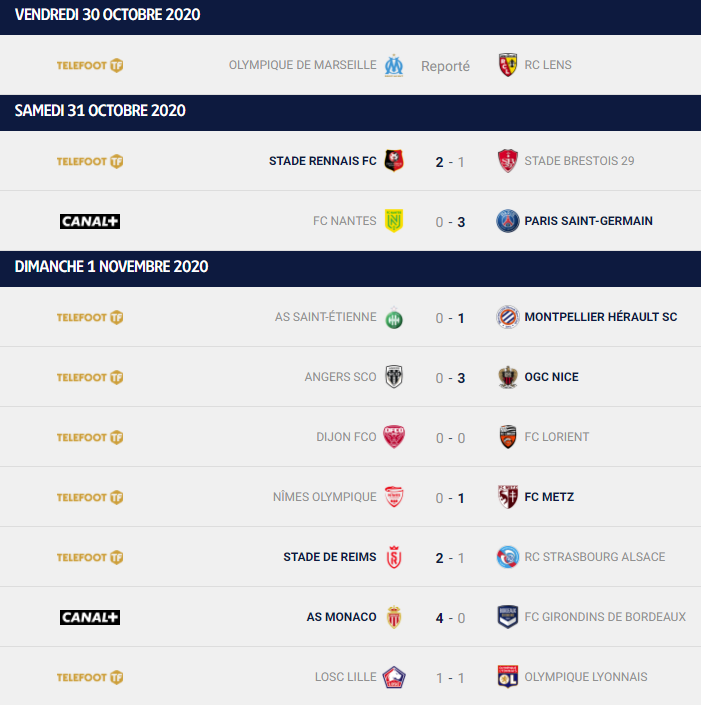Click the Stade Rennais FC crest
Screen dimensions: 701x705
[394, 161]
